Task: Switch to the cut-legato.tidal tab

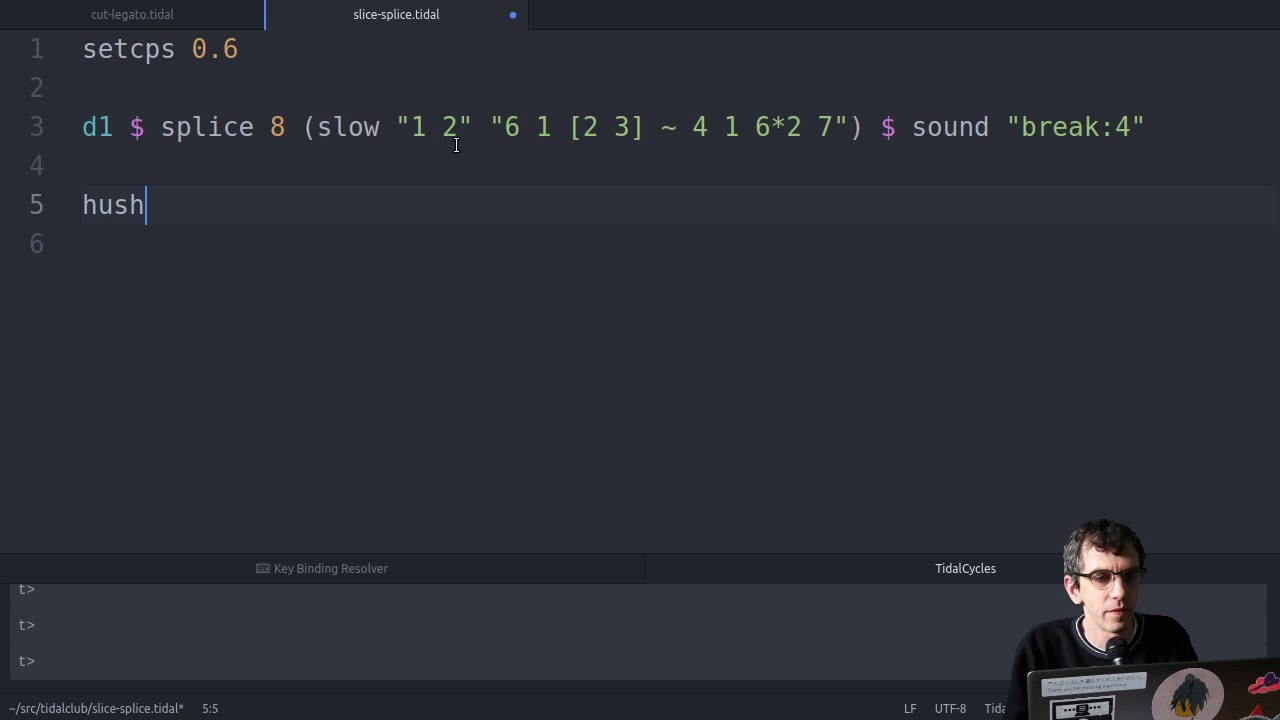Action: click(132, 15)
